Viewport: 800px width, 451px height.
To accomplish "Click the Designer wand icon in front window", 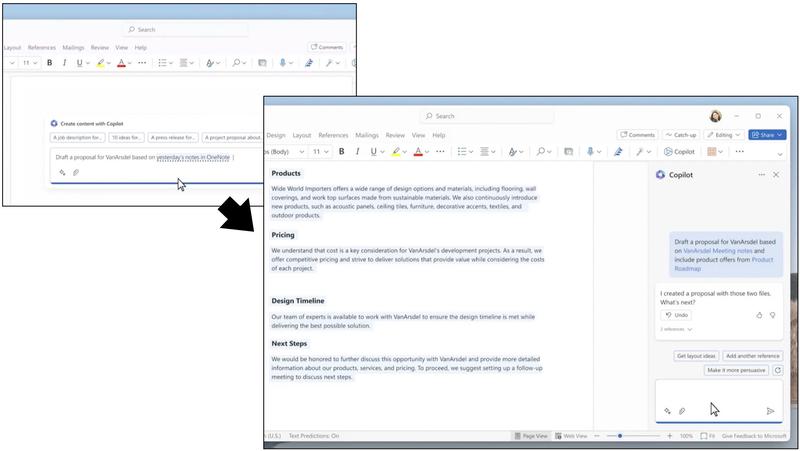I will click(639, 152).
